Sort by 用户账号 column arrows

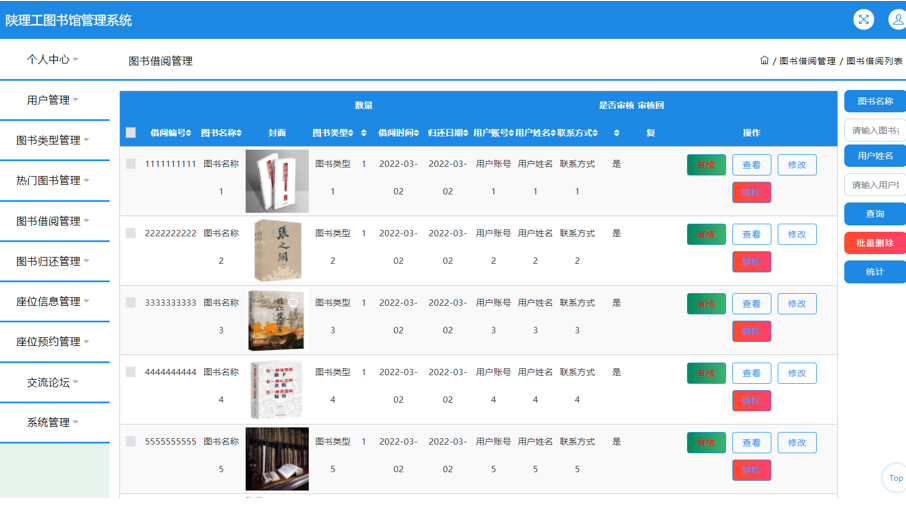511,133
